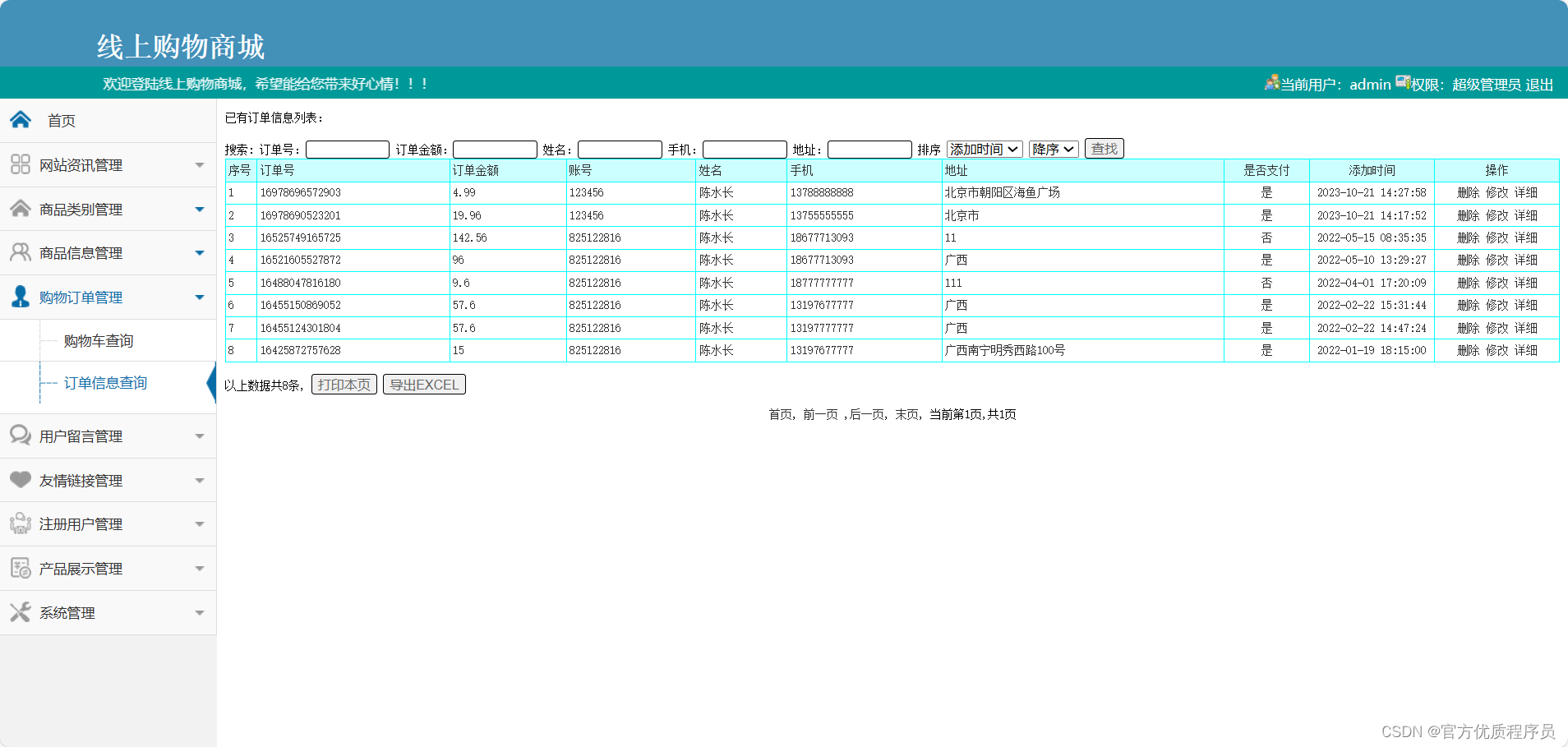
Task: Click the 查找 search button
Action: pos(1104,149)
